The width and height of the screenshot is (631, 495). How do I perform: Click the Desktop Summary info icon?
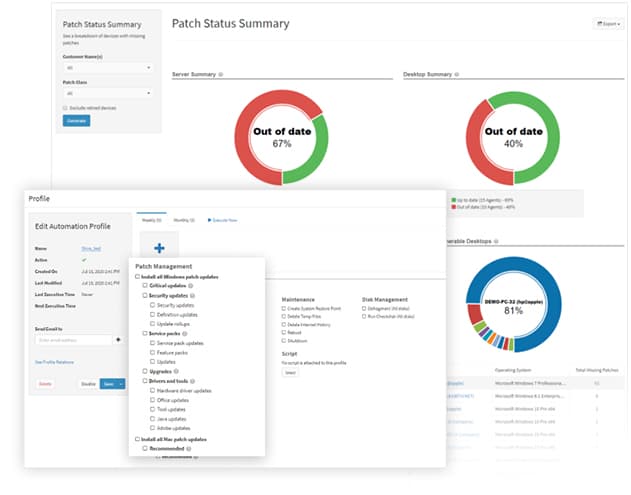click(457, 74)
